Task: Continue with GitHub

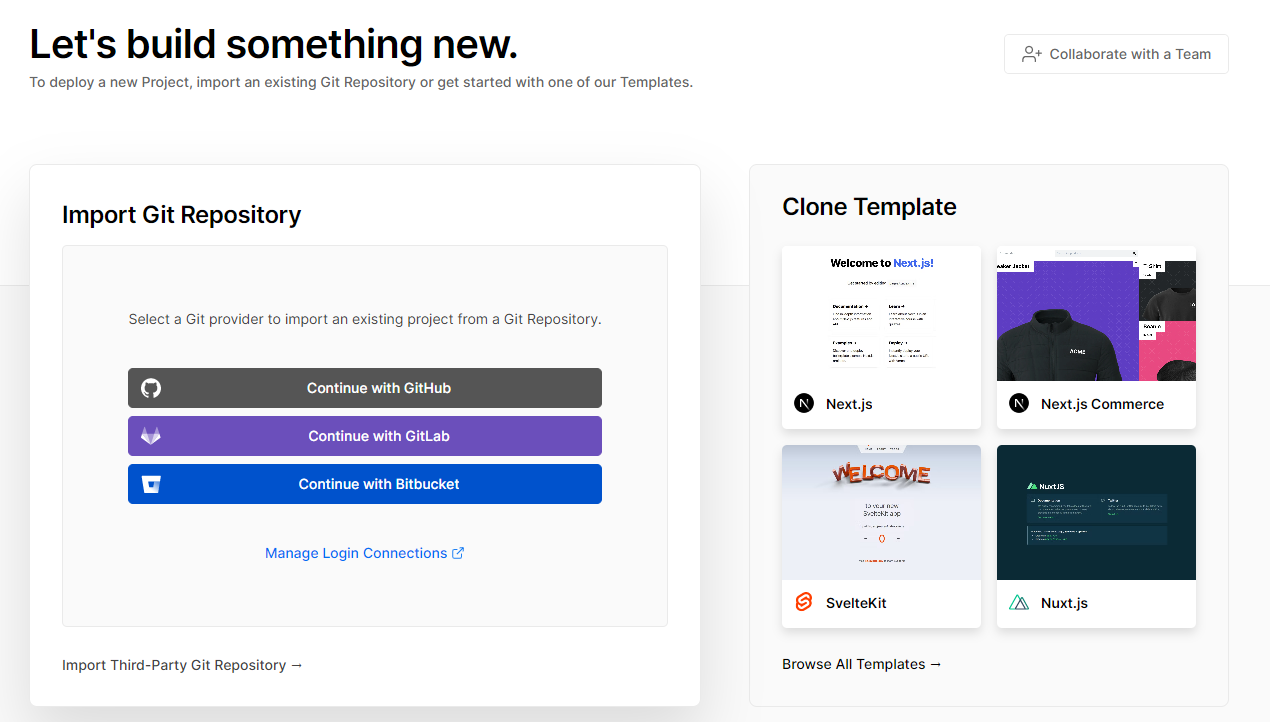Action: pyautogui.click(x=365, y=388)
